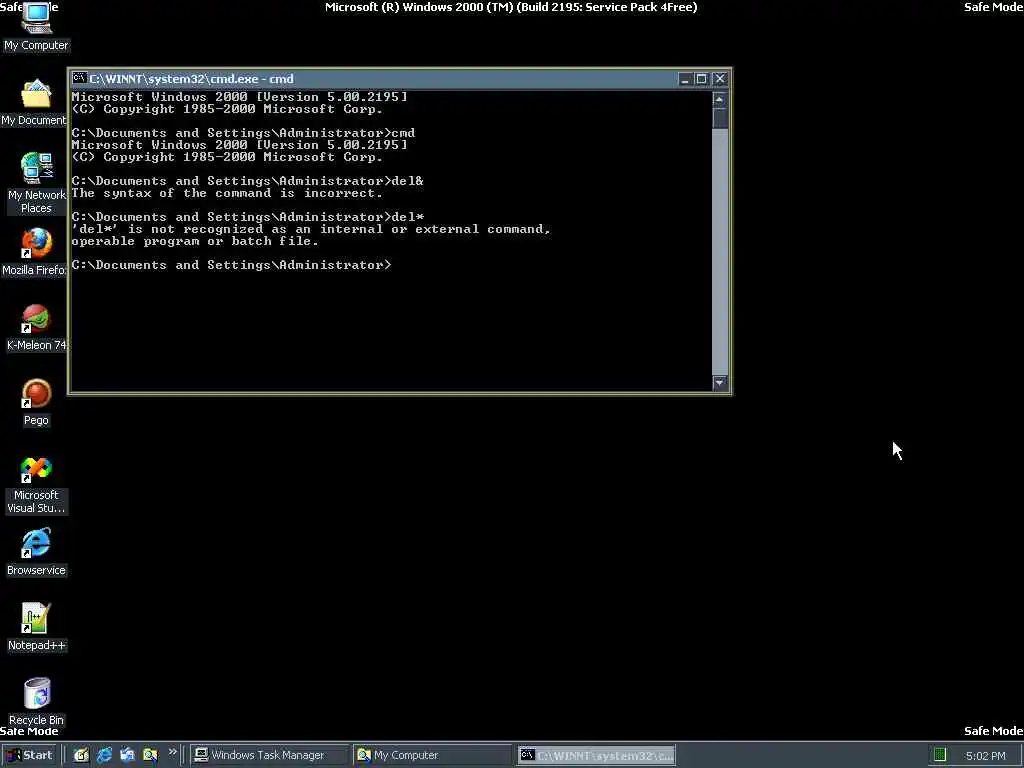Click the cmd.exe title bar system icon
Screen dimensions: 1024x768
[79, 78]
